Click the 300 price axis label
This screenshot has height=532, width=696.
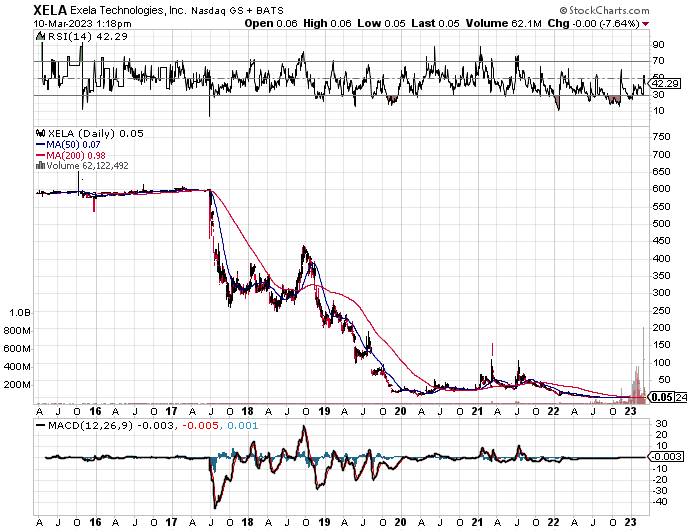point(661,292)
